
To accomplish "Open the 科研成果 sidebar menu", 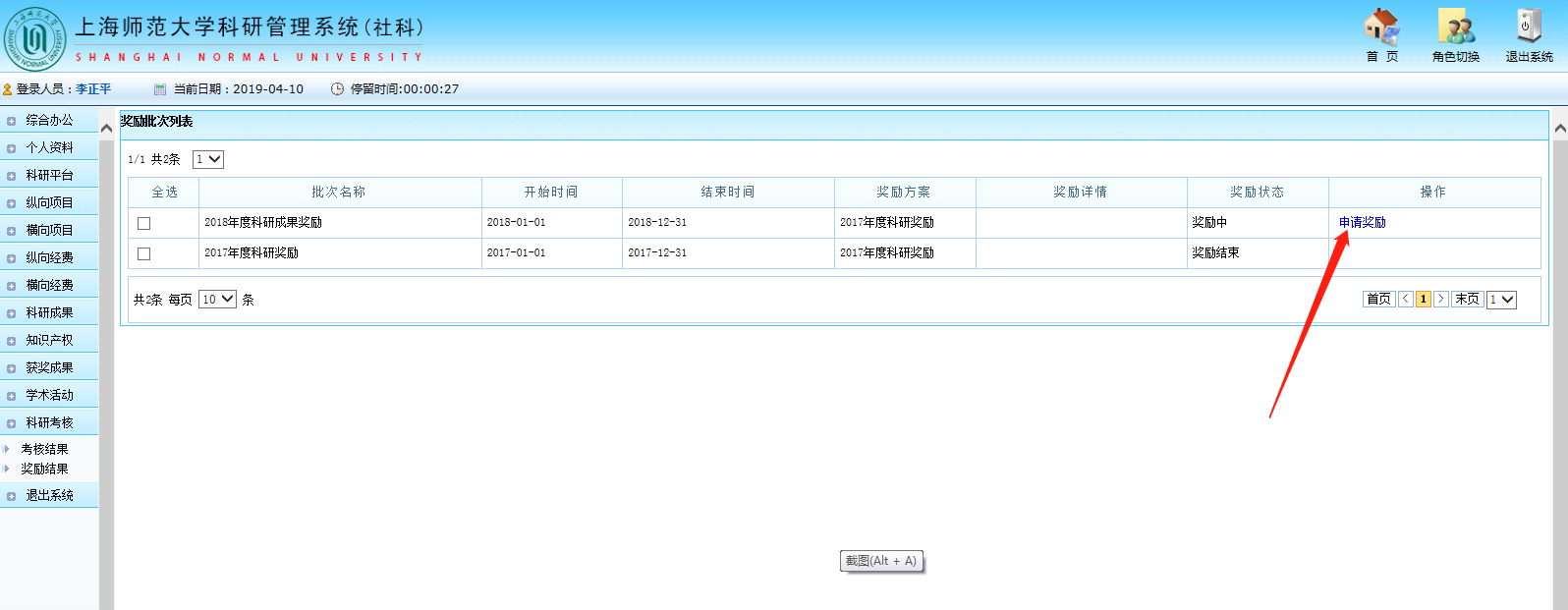I will point(49,312).
